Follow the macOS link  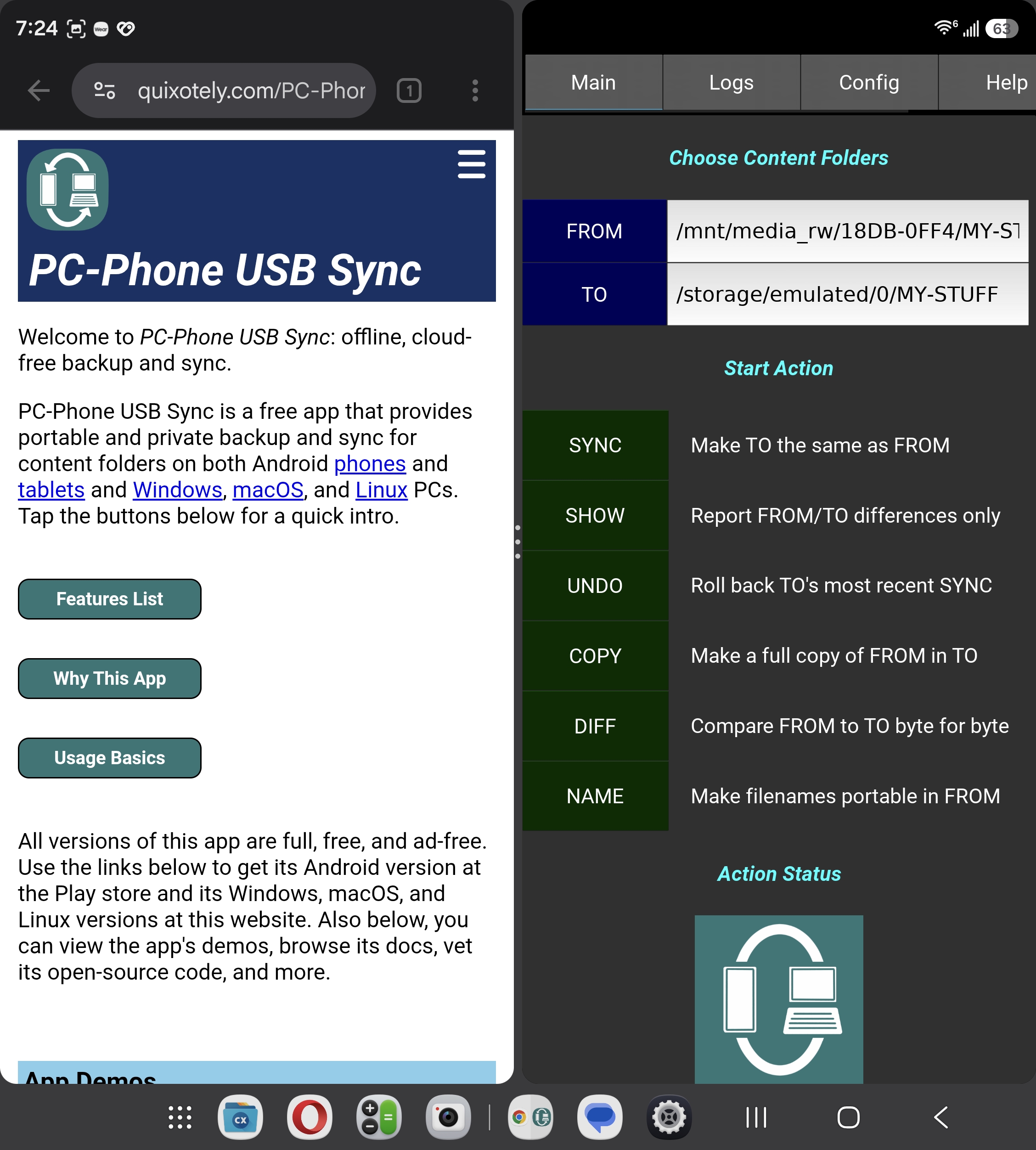click(268, 490)
